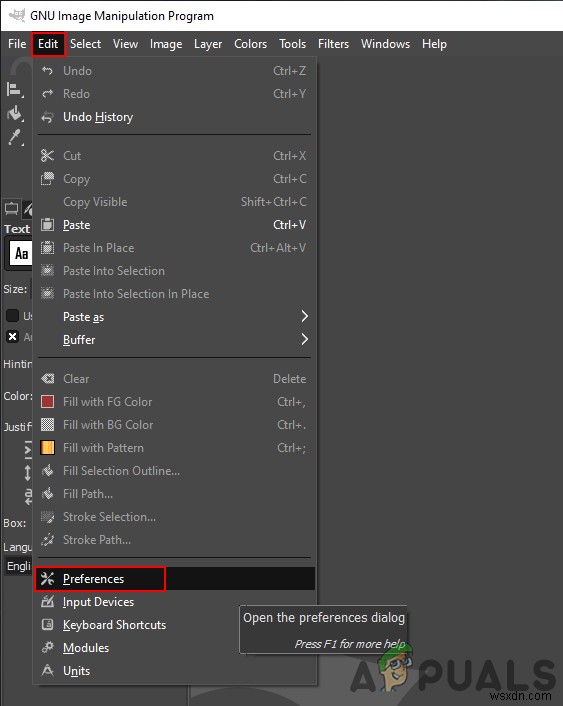The image size is (563, 706).
Task: Open the Colors menu
Action: pyautogui.click(x=250, y=44)
